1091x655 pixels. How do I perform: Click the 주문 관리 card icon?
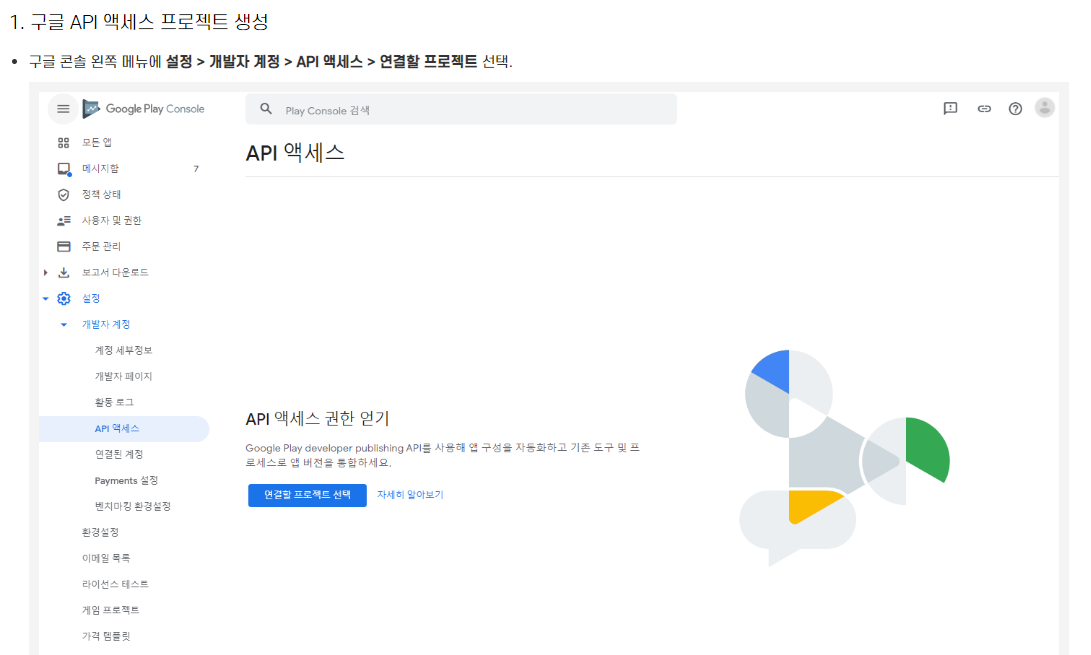63,246
